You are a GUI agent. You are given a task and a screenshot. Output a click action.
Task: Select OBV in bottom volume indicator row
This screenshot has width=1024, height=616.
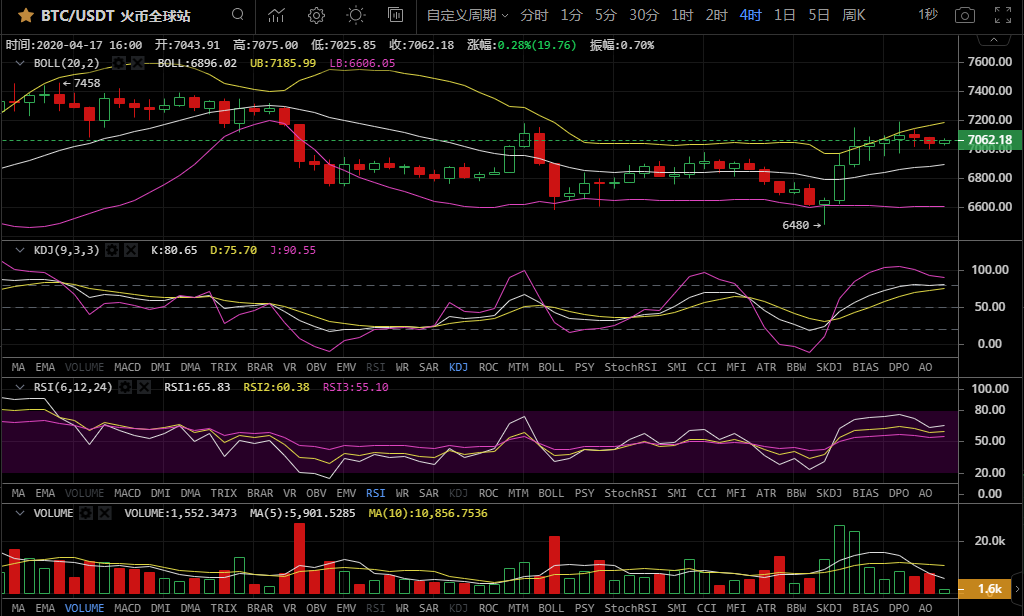pos(316,608)
